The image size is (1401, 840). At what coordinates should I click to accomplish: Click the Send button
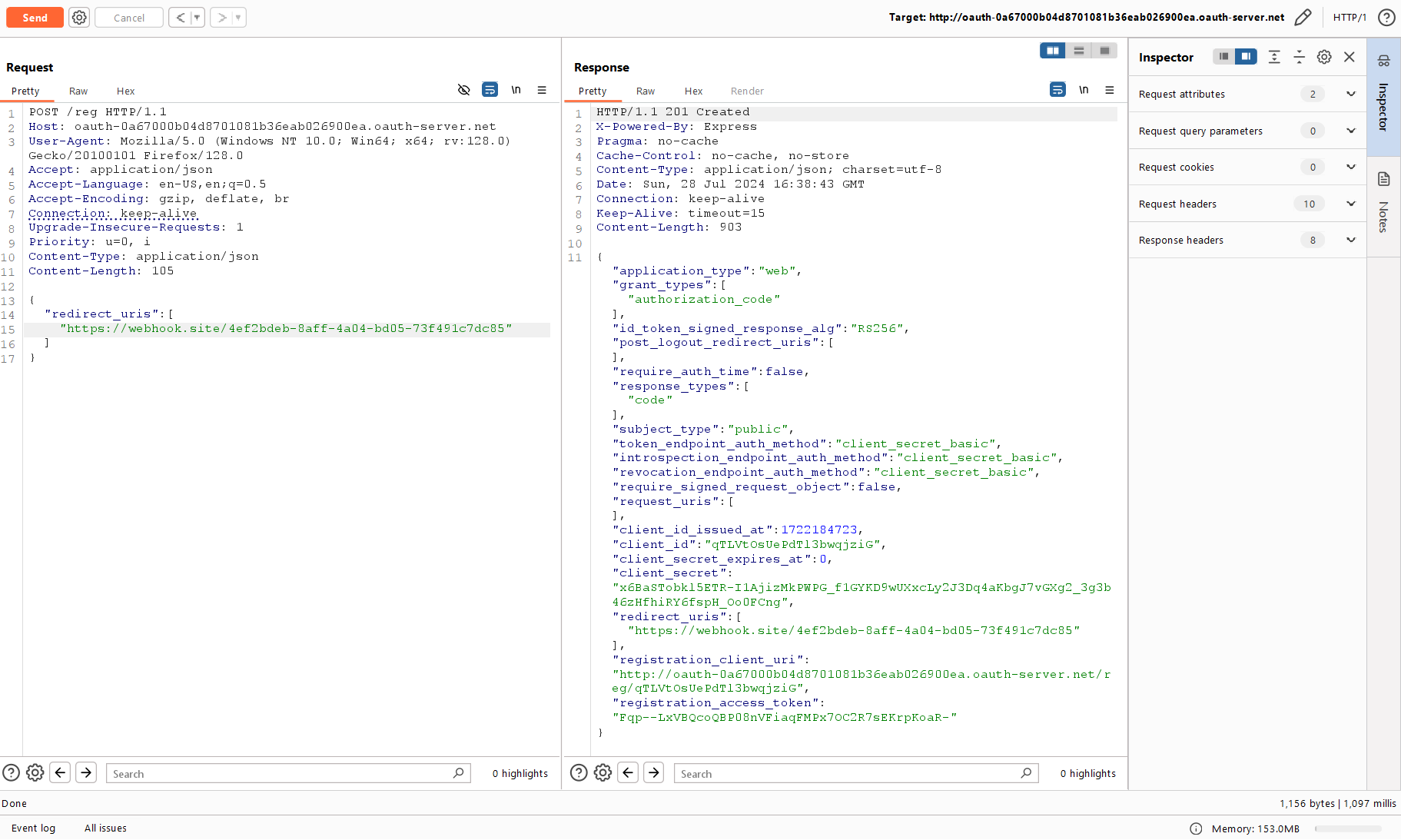(35, 17)
